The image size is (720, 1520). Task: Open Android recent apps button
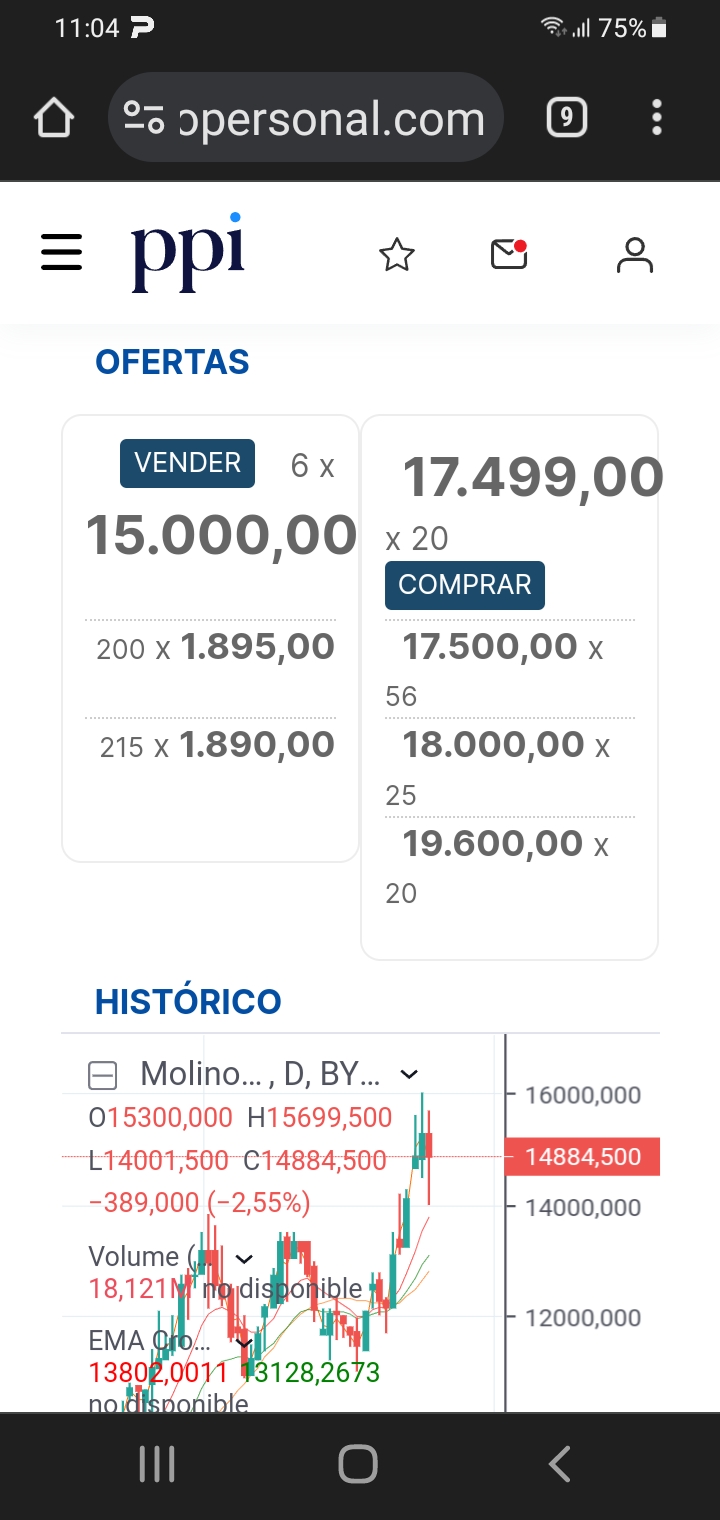pyautogui.click(x=157, y=1465)
